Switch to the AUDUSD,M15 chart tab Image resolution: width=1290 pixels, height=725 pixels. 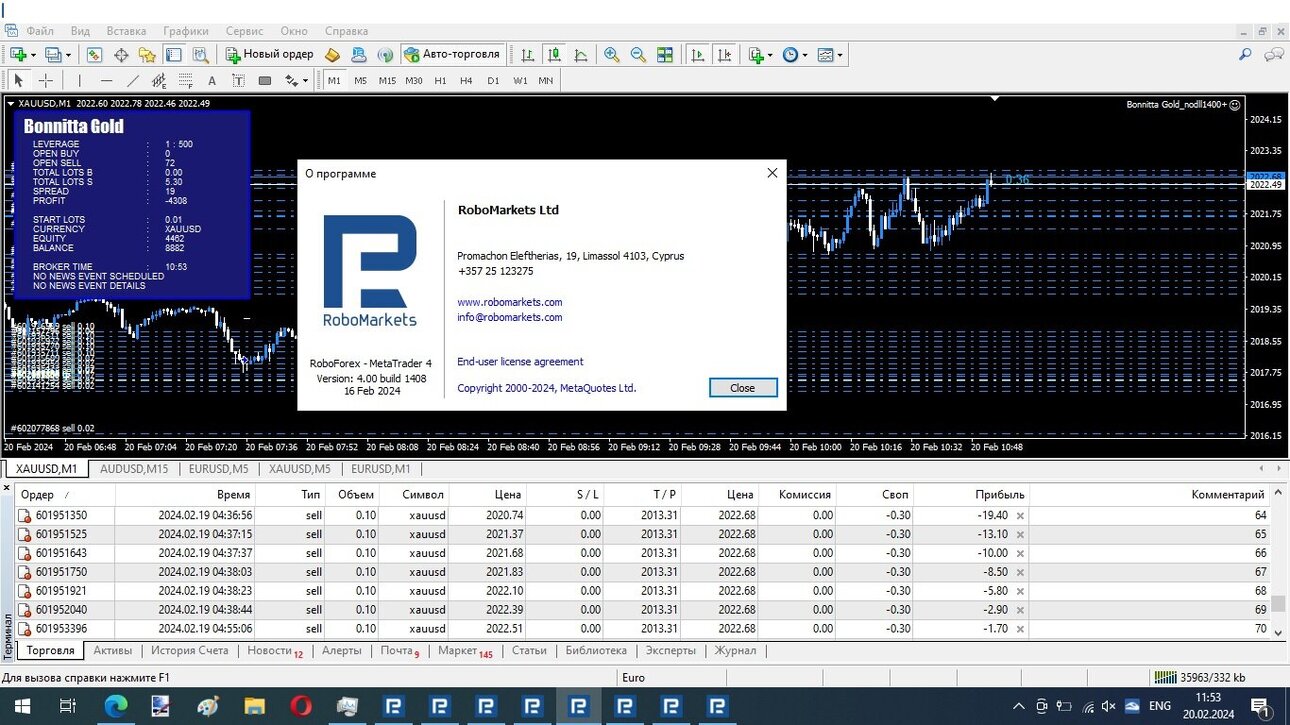134,469
